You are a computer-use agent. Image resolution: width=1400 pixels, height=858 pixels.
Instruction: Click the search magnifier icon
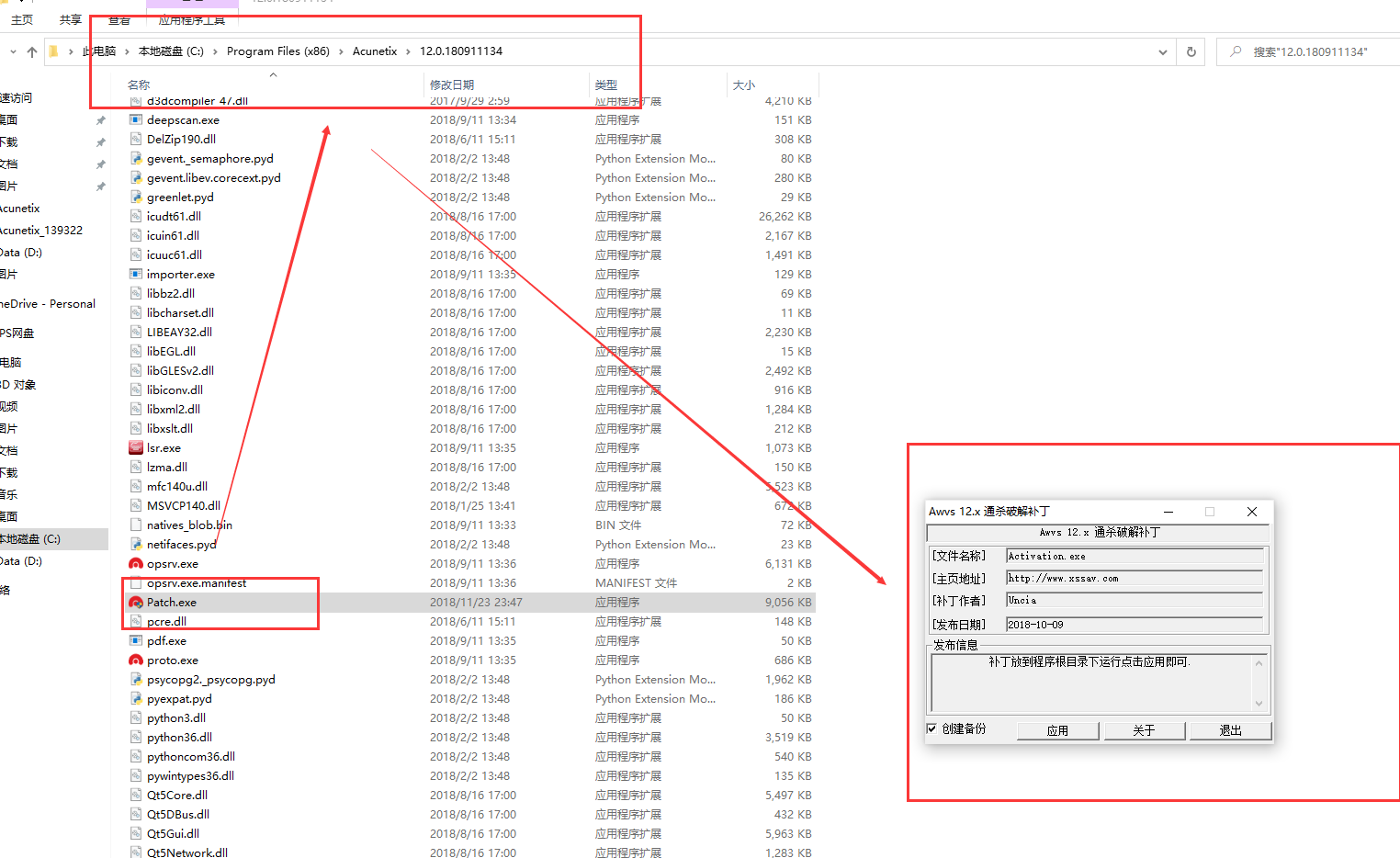point(1236,51)
